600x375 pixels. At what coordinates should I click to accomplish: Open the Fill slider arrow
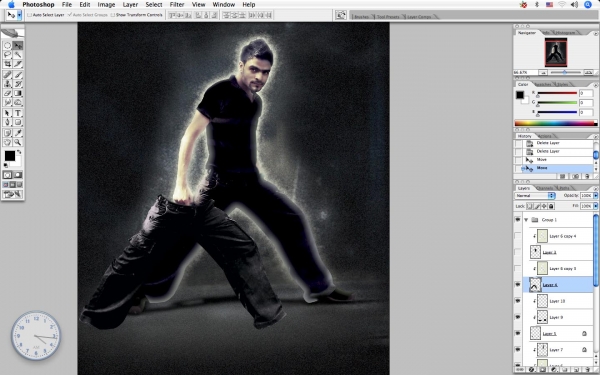pos(595,206)
